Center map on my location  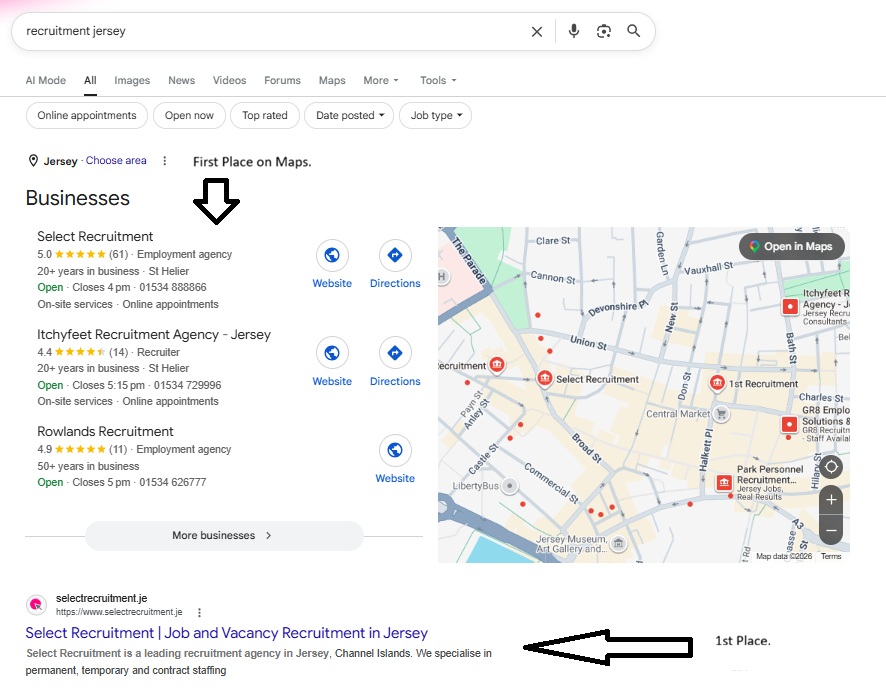(x=831, y=467)
